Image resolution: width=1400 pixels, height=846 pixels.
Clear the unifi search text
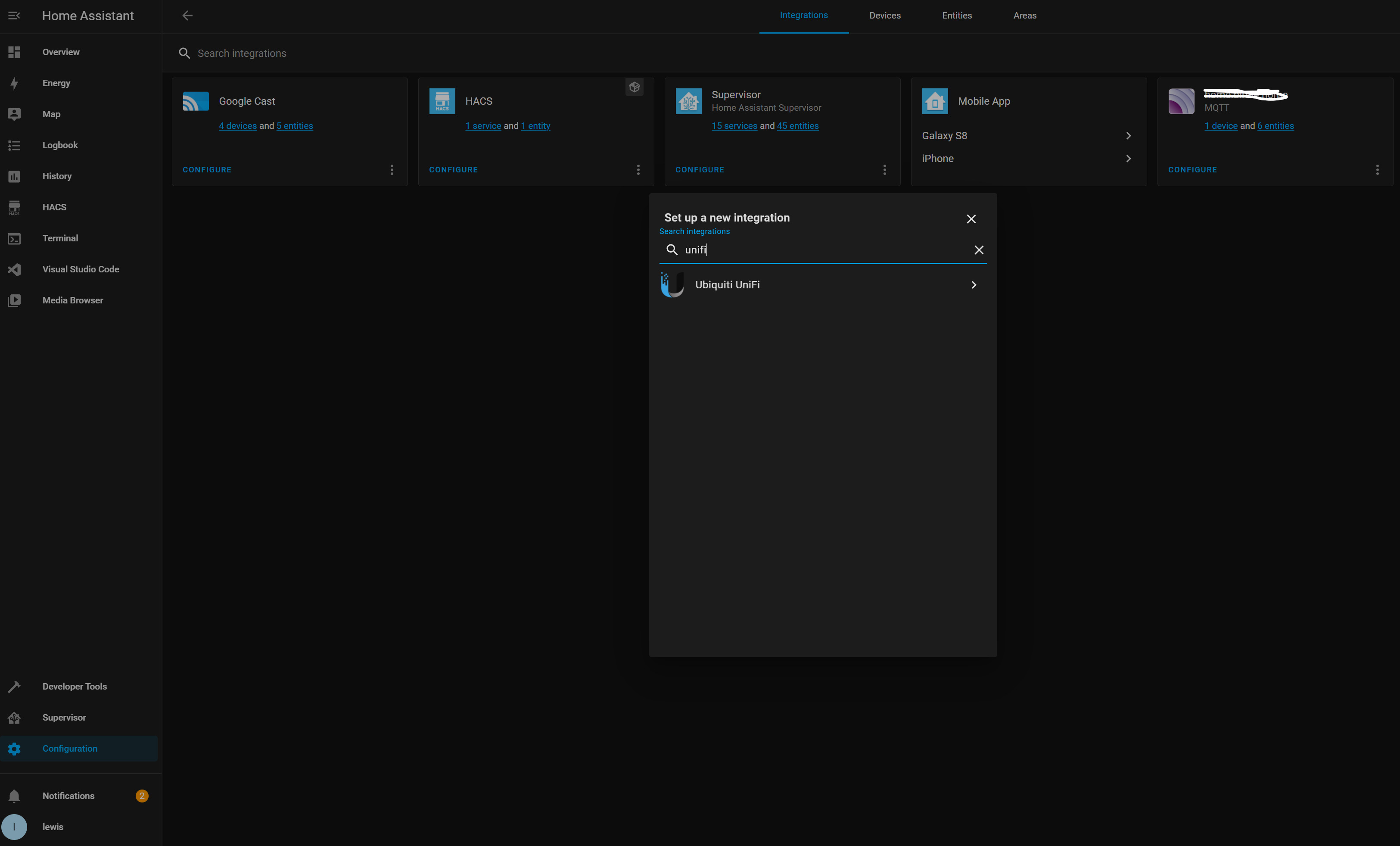[979, 250]
